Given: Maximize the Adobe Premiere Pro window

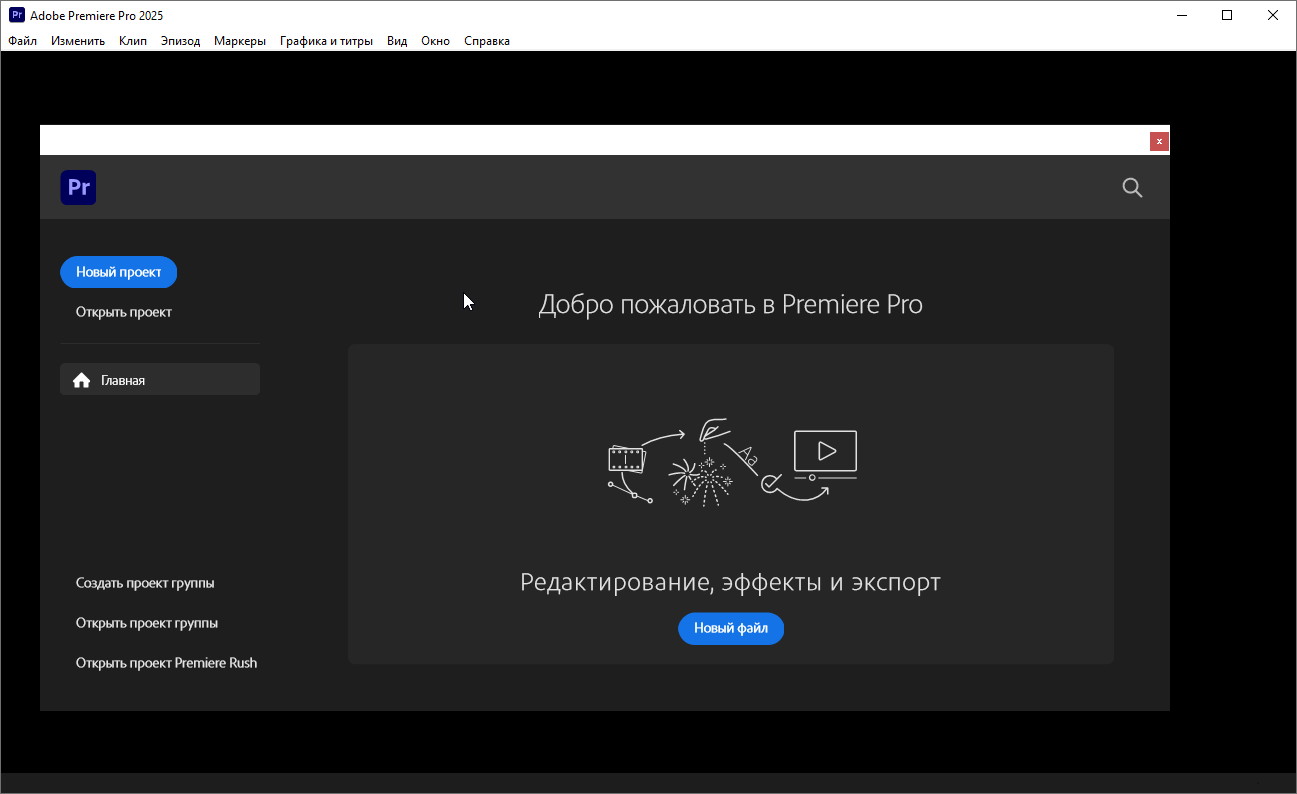Looking at the screenshot, I should [1227, 15].
